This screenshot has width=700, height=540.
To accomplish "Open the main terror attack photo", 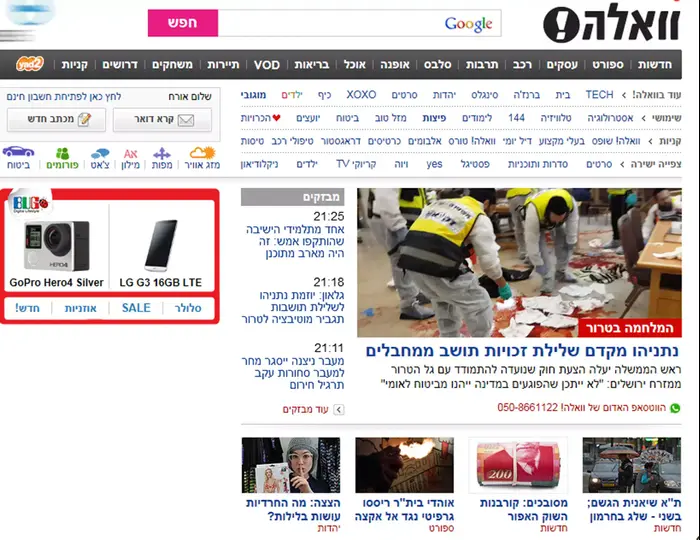I will 519,262.
